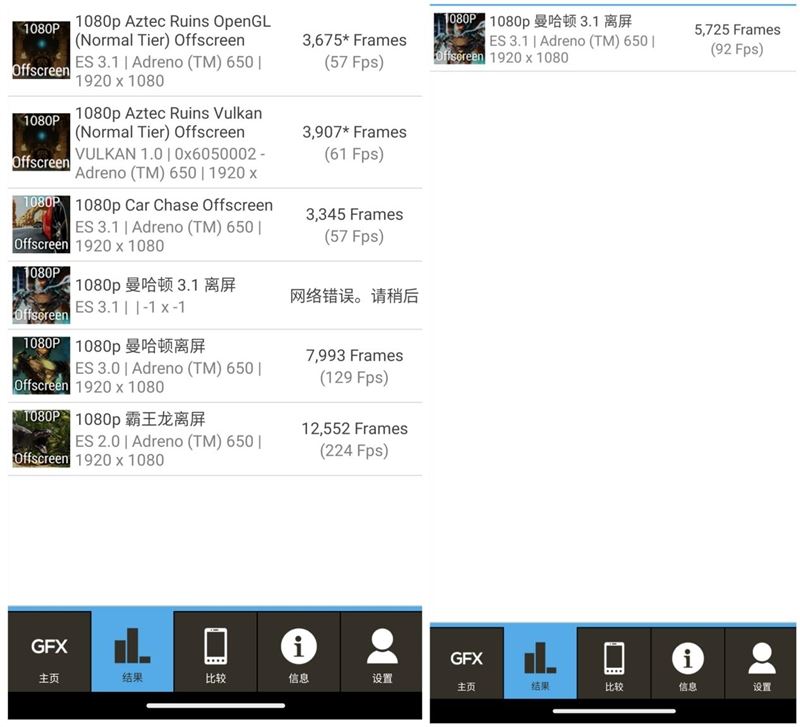Viewport: 800px width, 727px height.
Task: Select (224 Fps) value
Action: point(354,450)
